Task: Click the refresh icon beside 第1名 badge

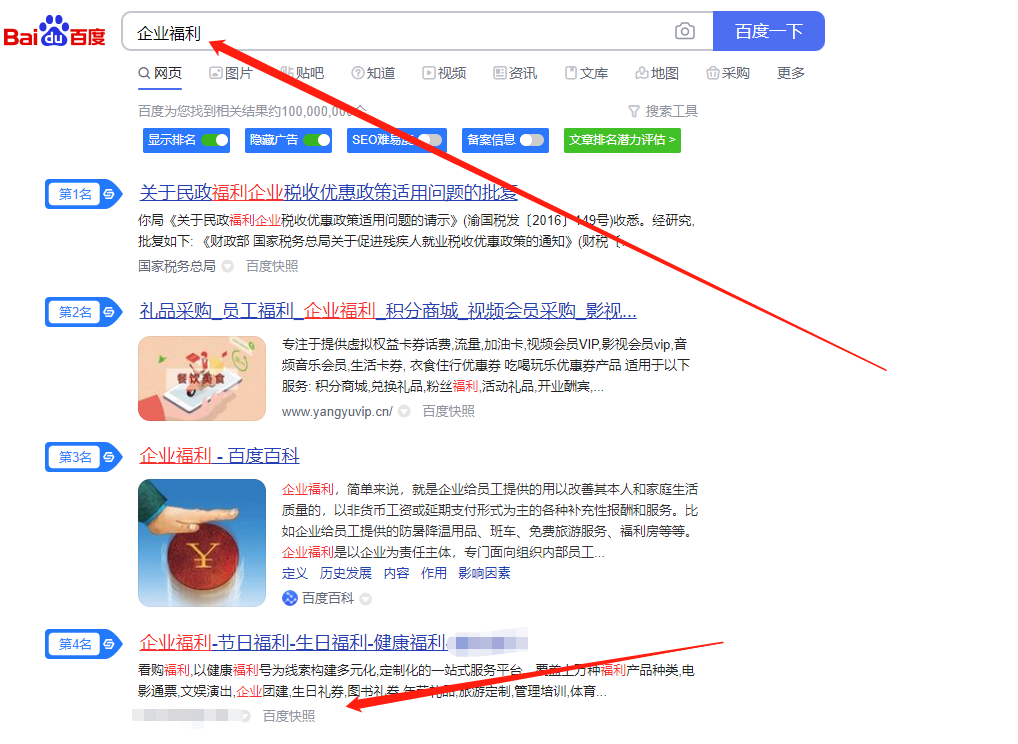Action: (109, 194)
